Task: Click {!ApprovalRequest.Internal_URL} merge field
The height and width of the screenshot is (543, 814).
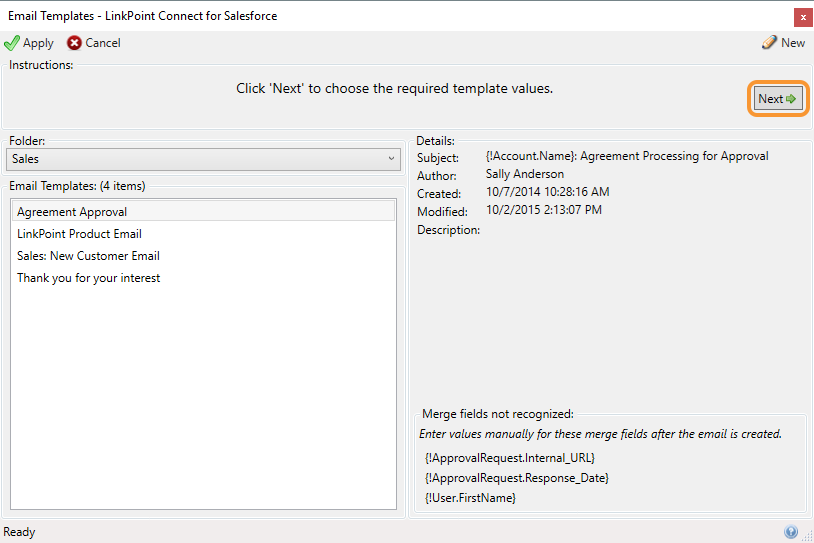Action: pyautogui.click(x=510, y=458)
